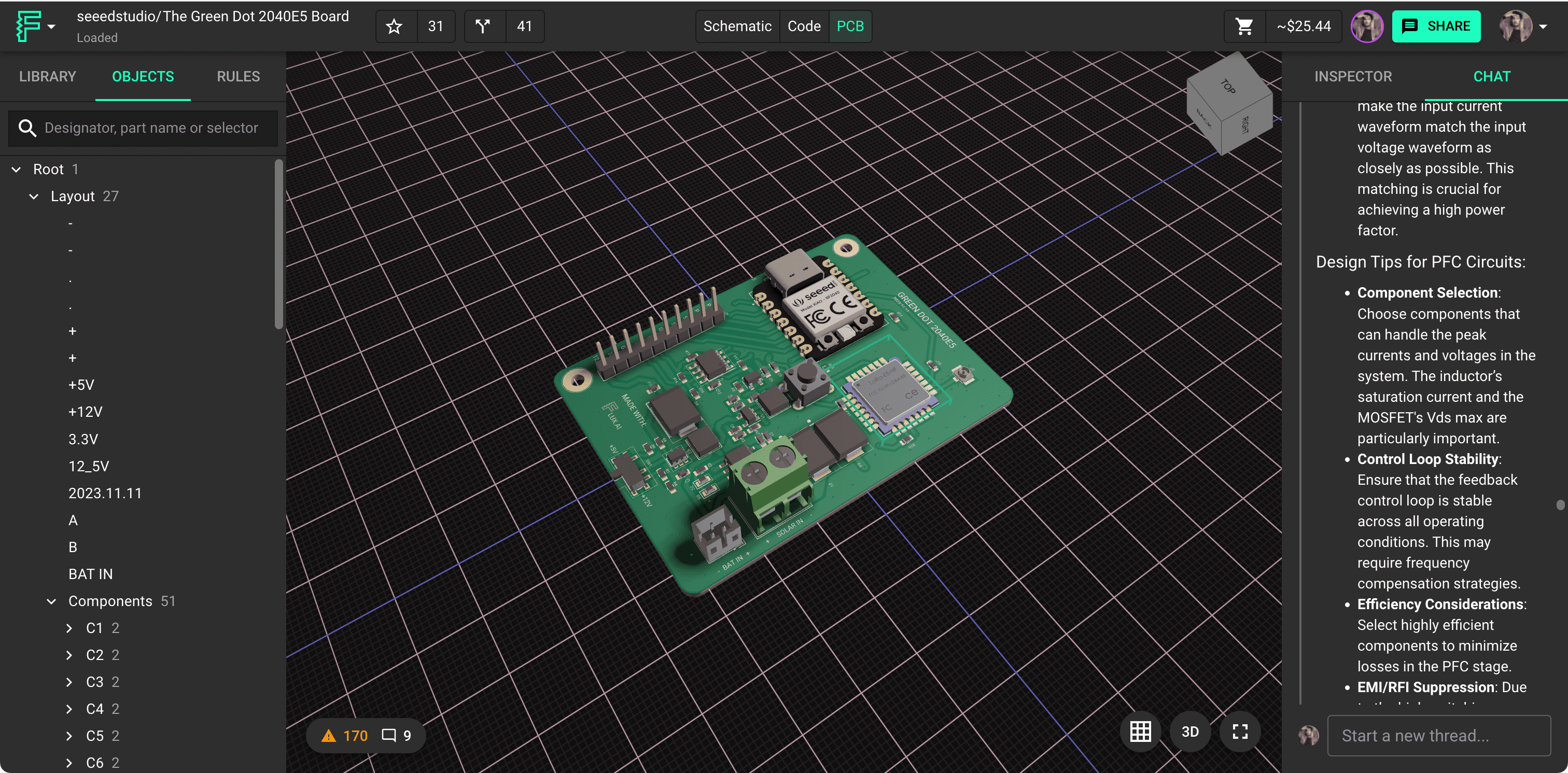Open the errors warning triangle indicator

click(x=329, y=736)
